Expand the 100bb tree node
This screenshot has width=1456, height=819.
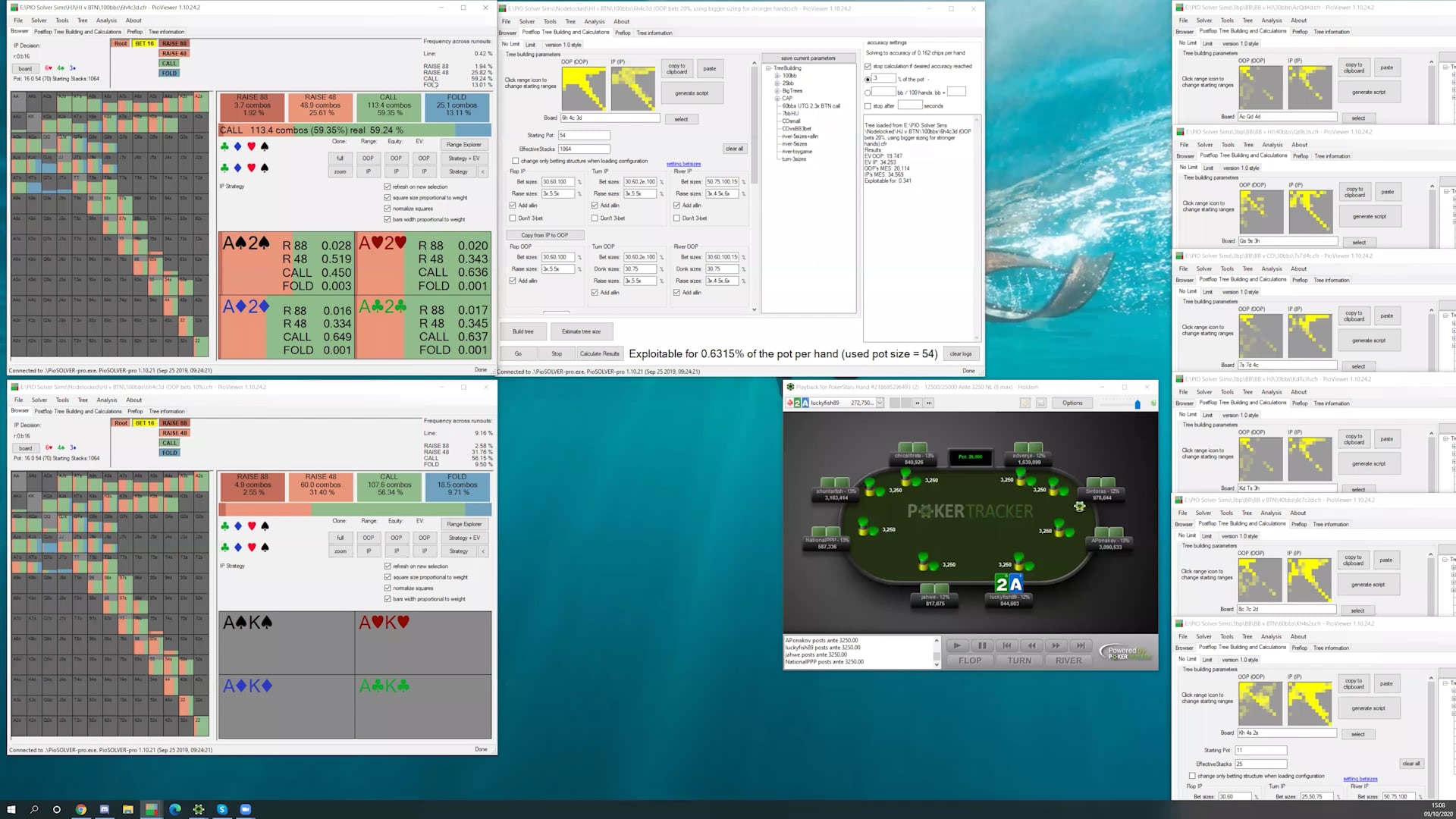[777, 76]
